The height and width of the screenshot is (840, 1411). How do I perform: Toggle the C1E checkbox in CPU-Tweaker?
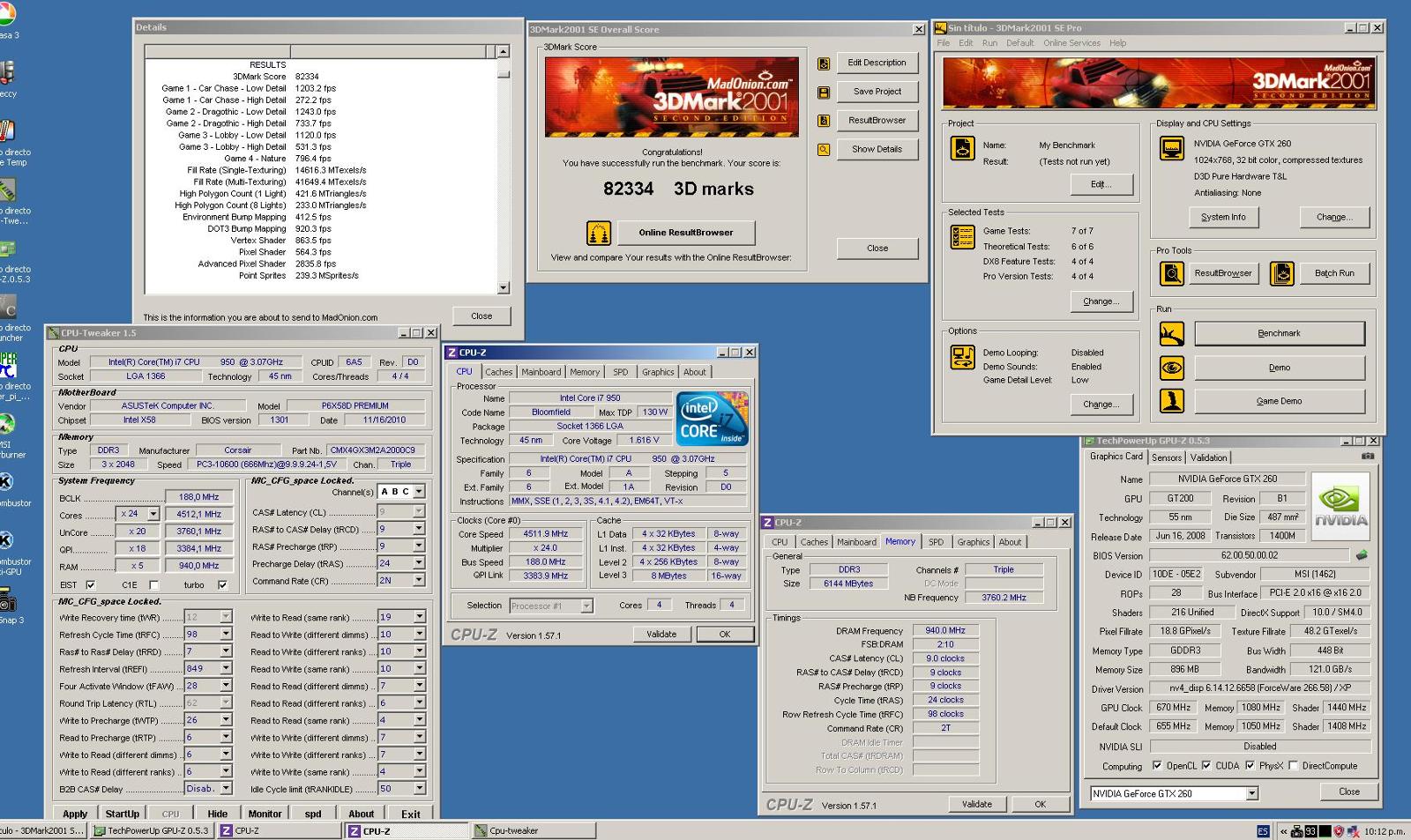(x=154, y=585)
